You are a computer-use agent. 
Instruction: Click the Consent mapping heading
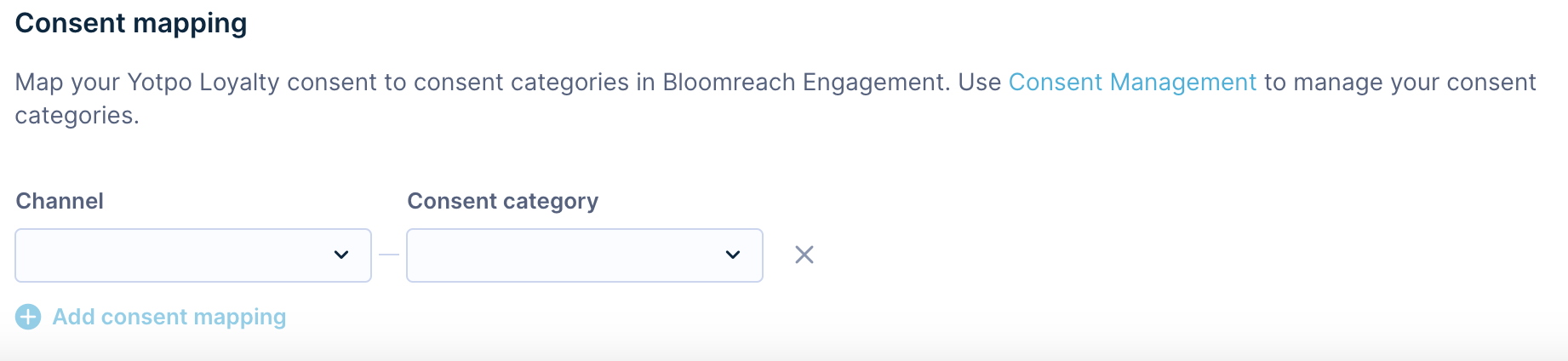pyautogui.click(x=131, y=23)
